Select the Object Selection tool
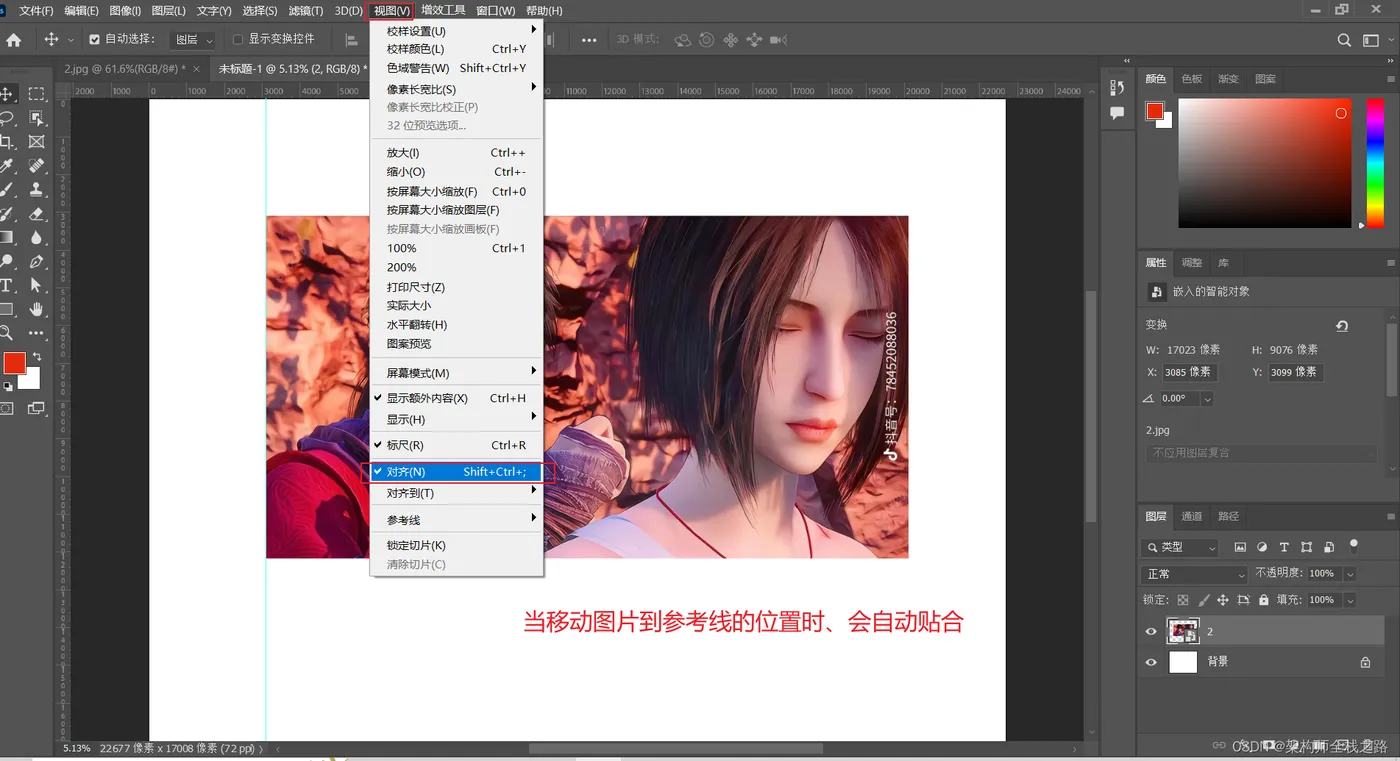The width and height of the screenshot is (1400, 761). (x=37, y=118)
